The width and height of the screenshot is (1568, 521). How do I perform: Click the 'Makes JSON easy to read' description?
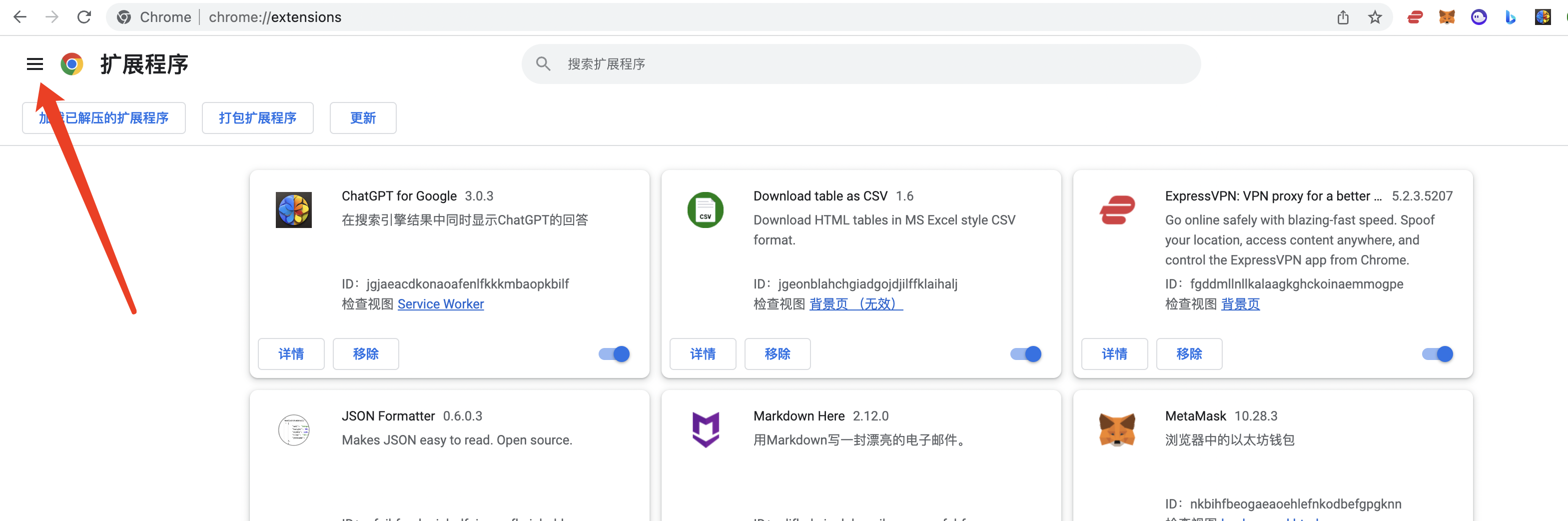point(457,440)
